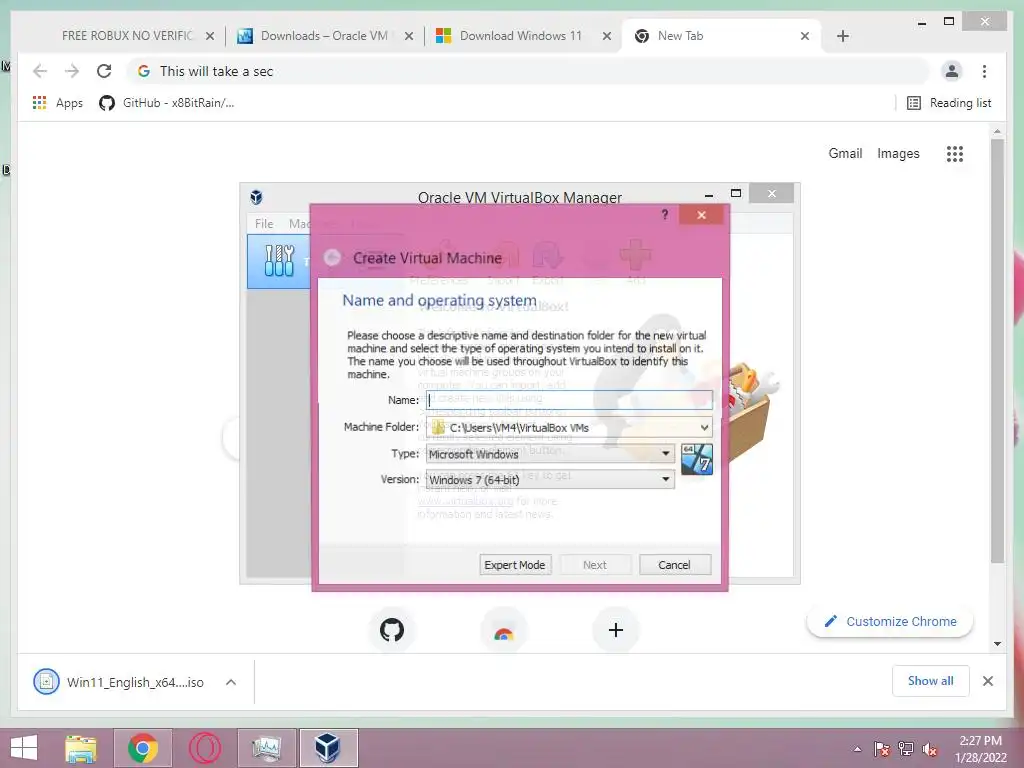
Task: Open Opera browser from taskbar
Action: point(204,748)
